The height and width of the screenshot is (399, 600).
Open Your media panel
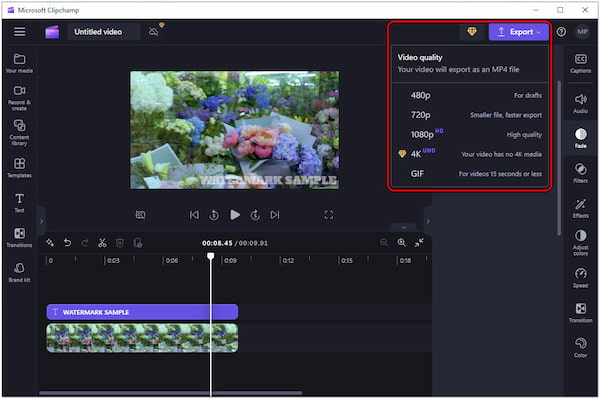(x=19, y=63)
